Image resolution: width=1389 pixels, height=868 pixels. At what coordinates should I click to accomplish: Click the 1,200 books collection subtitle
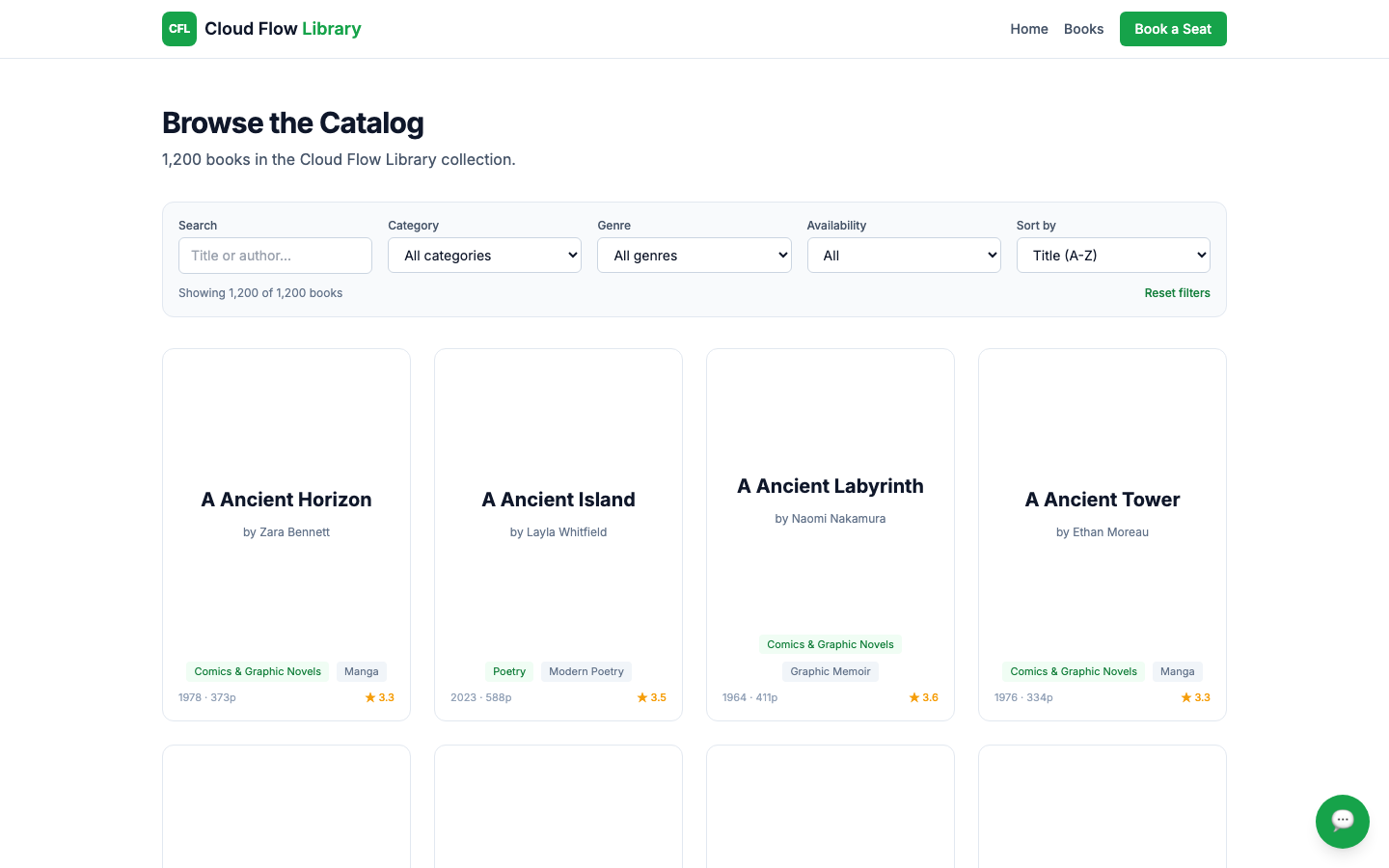[x=339, y=159]
